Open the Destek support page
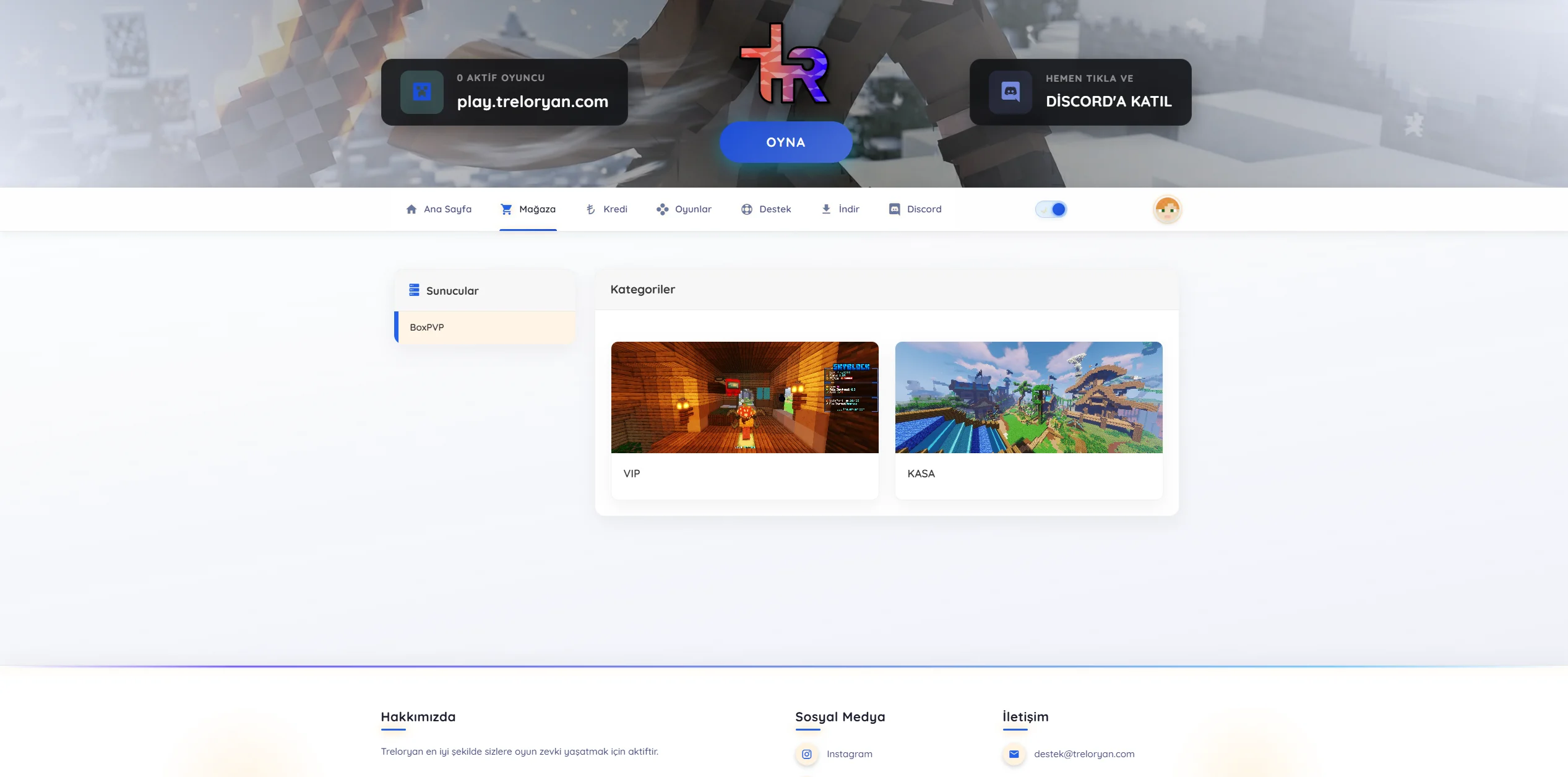Viewport: 1568px width, 777px height. (766, 209)
